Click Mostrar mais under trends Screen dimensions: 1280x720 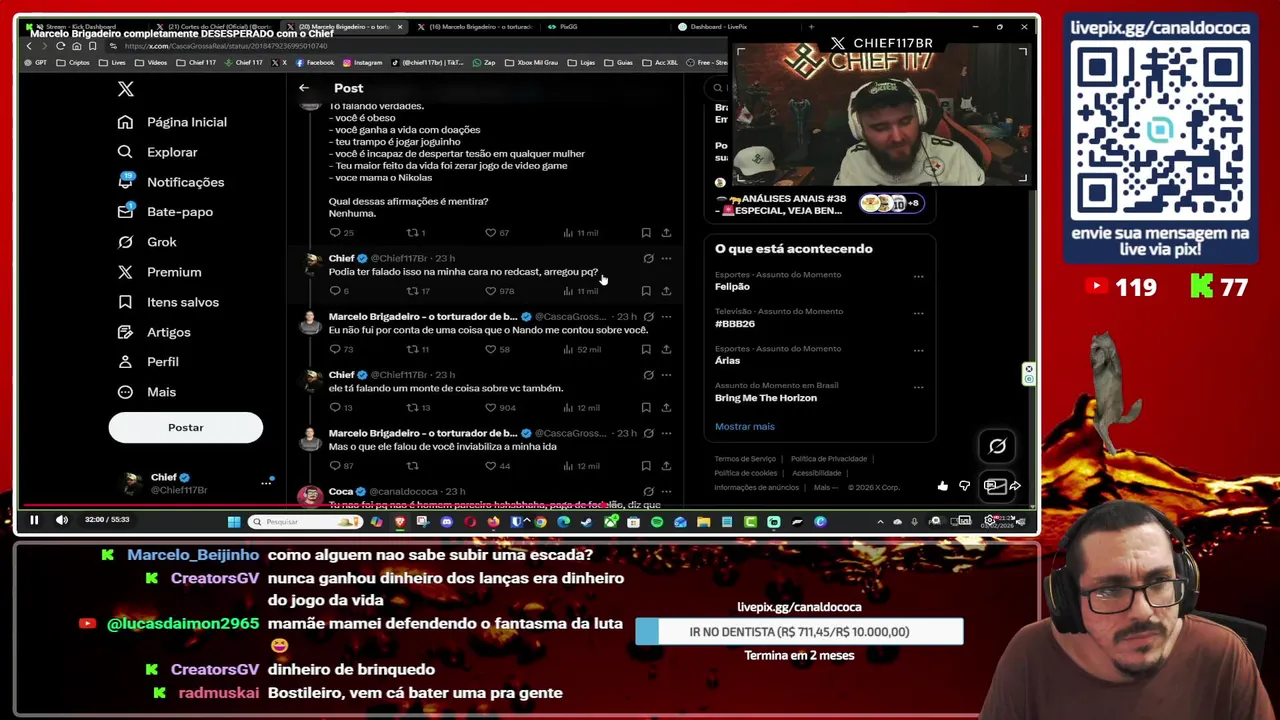744,426
